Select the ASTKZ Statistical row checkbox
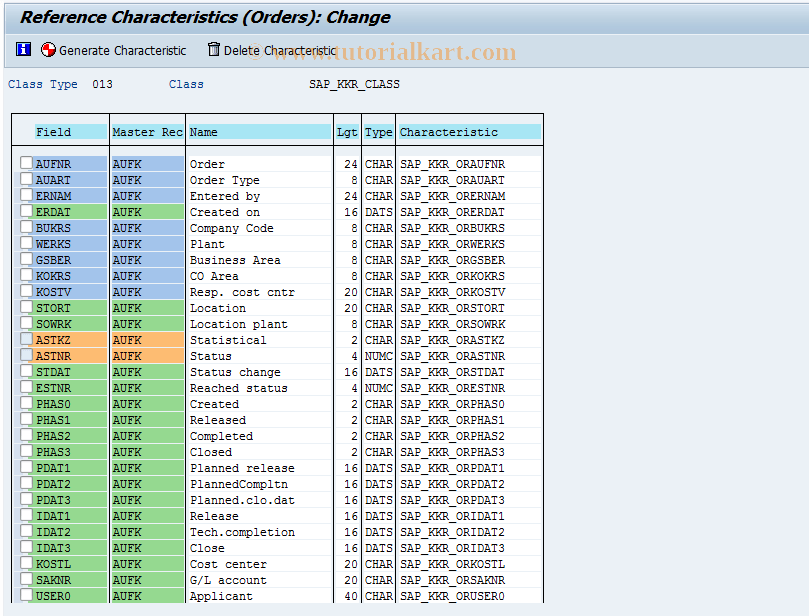The image size is (809, 616). pos(26,340)
